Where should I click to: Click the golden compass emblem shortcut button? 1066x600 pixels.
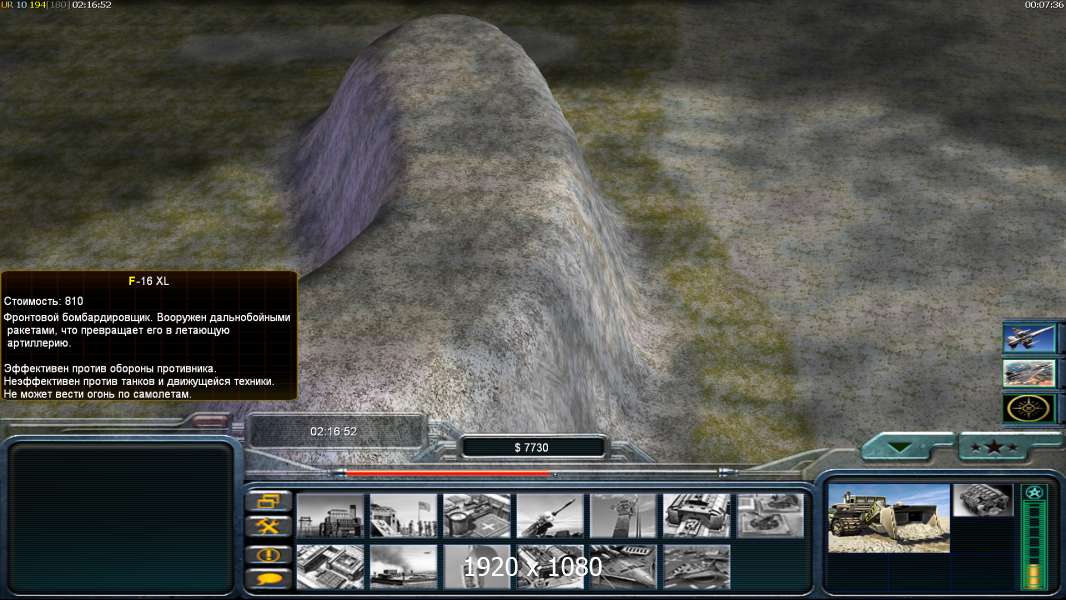(x=1029, y=408)
